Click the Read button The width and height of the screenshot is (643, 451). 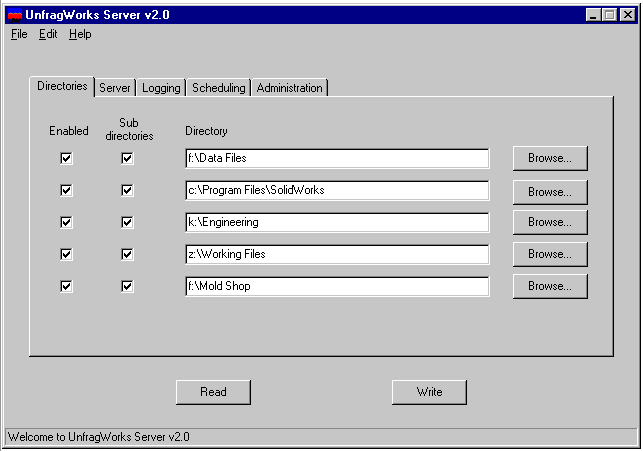click(x=213, y=392)
